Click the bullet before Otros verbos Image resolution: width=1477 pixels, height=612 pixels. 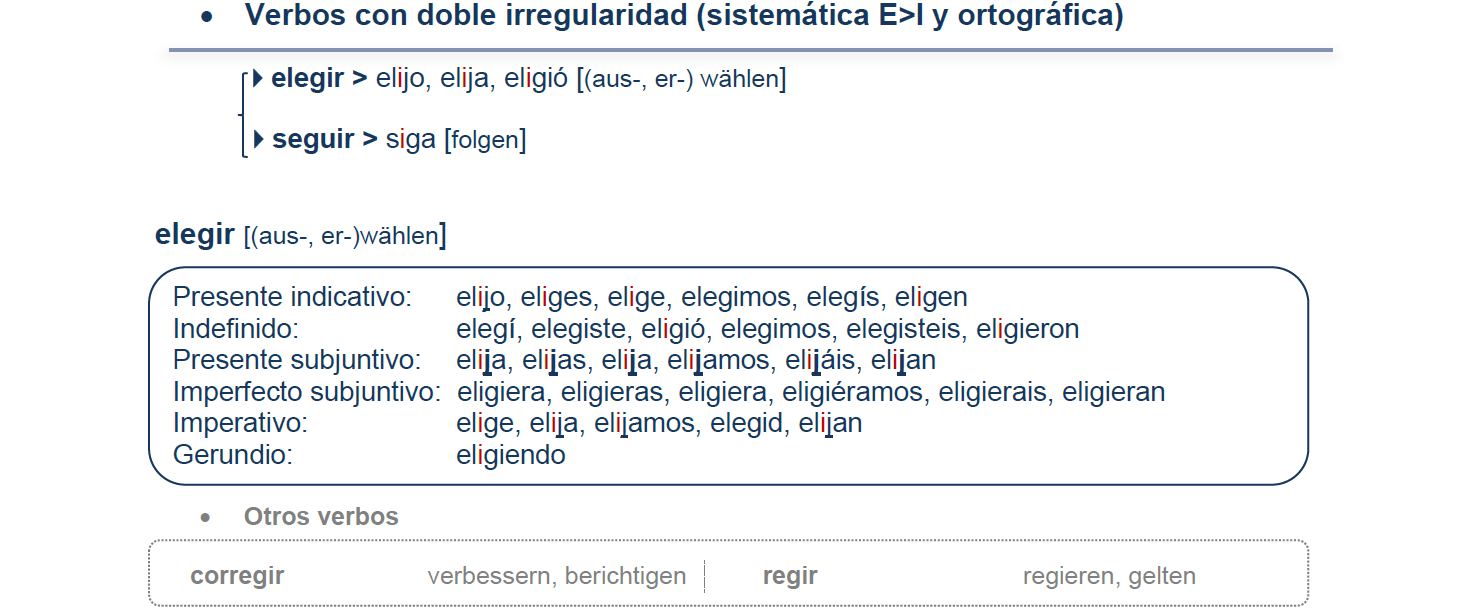click(205, 518)
